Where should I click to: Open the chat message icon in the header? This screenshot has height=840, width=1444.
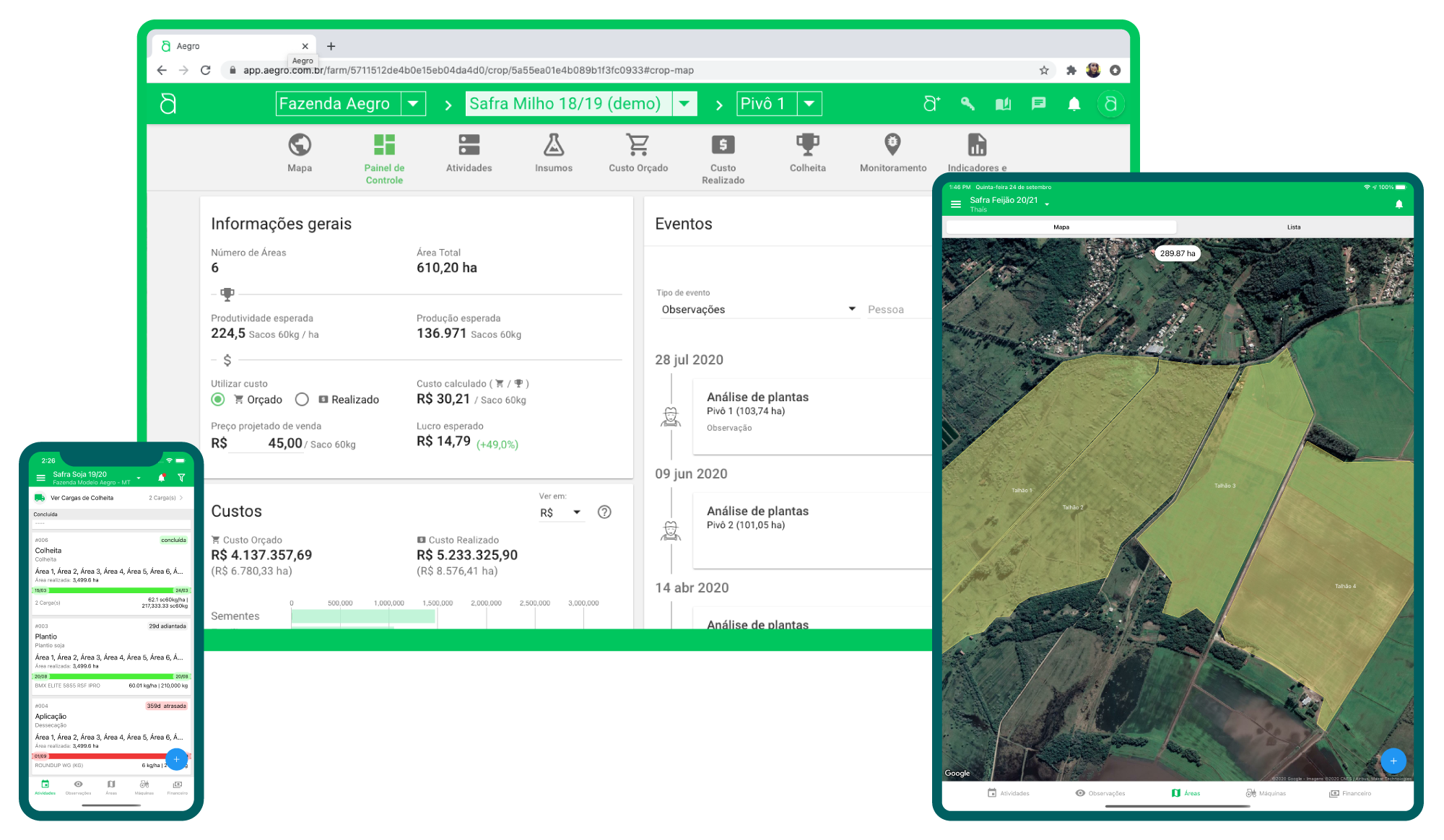coord(1038,103)
